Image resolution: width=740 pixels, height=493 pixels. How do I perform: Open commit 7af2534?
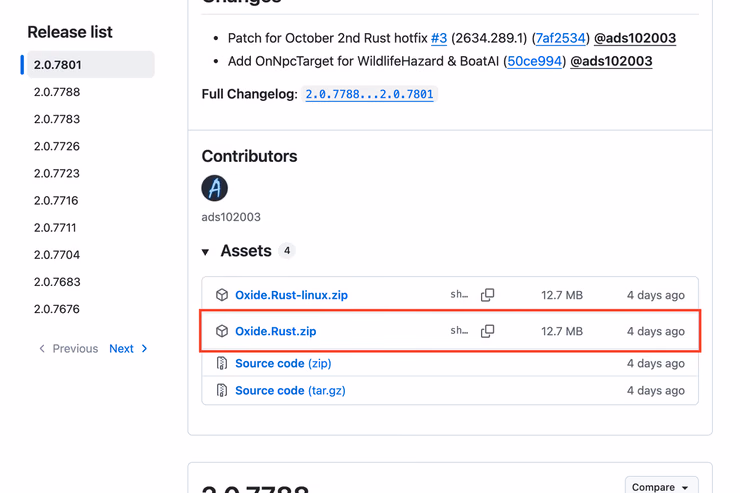point(561,38)
